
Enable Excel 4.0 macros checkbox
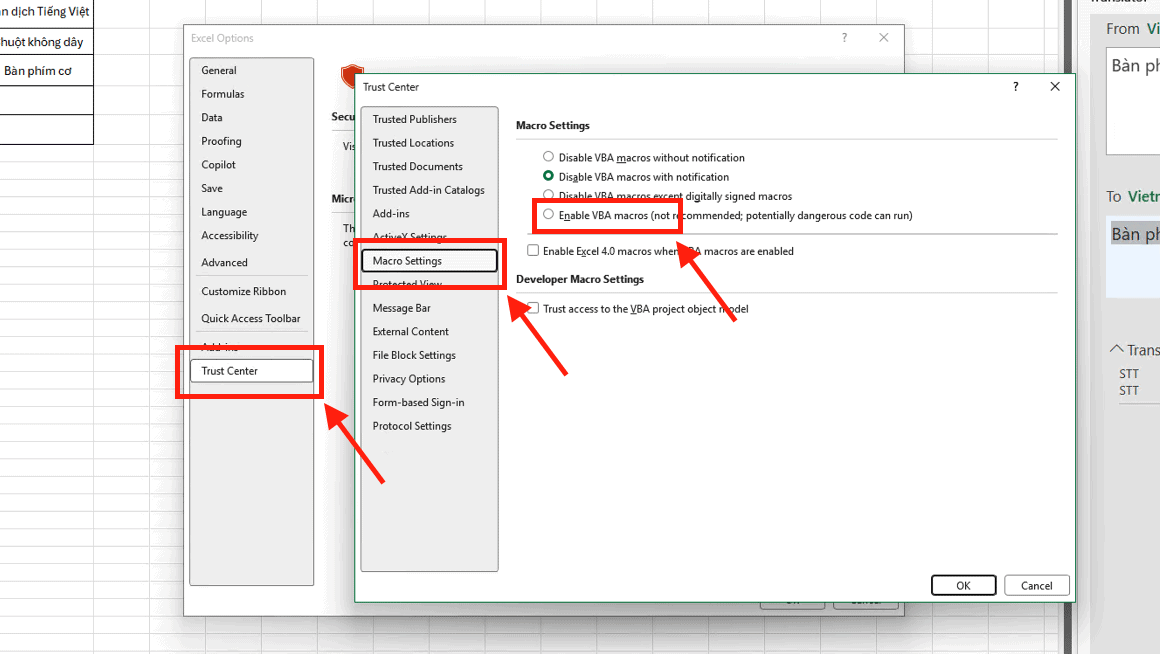533,251
